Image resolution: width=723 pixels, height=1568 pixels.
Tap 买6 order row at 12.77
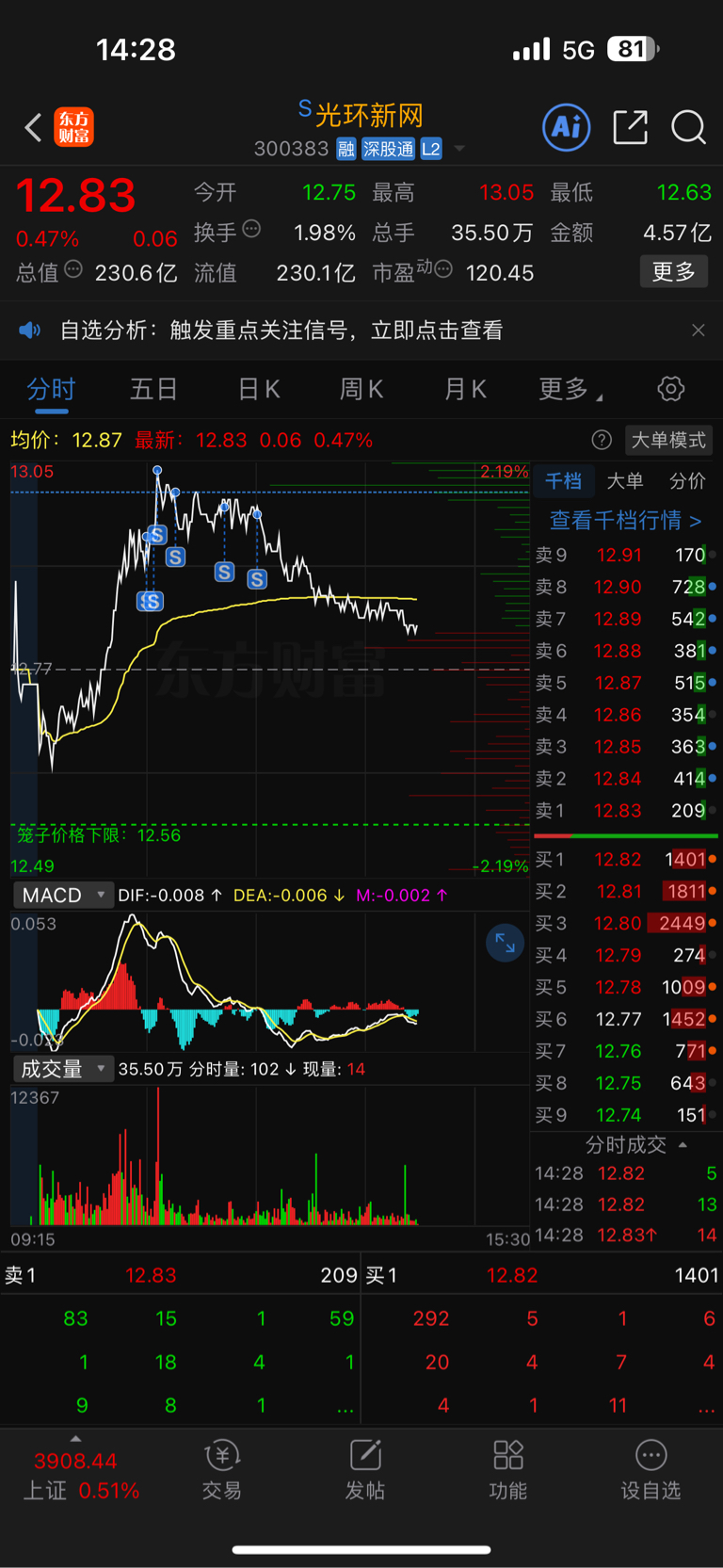[625, 1019]
